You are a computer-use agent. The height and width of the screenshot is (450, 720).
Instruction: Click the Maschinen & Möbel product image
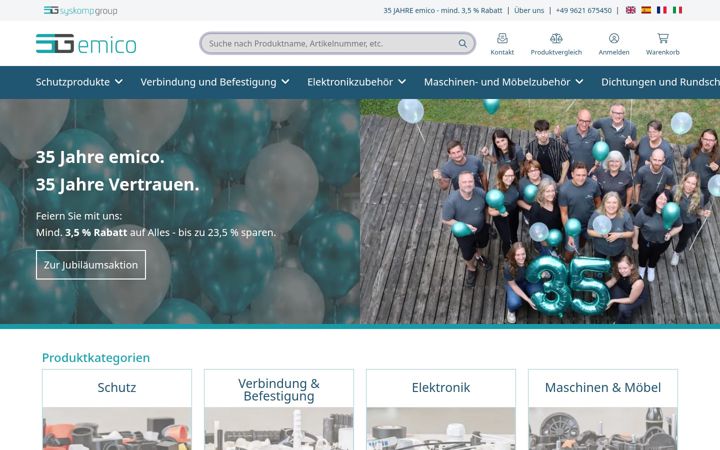click(603, 428)
